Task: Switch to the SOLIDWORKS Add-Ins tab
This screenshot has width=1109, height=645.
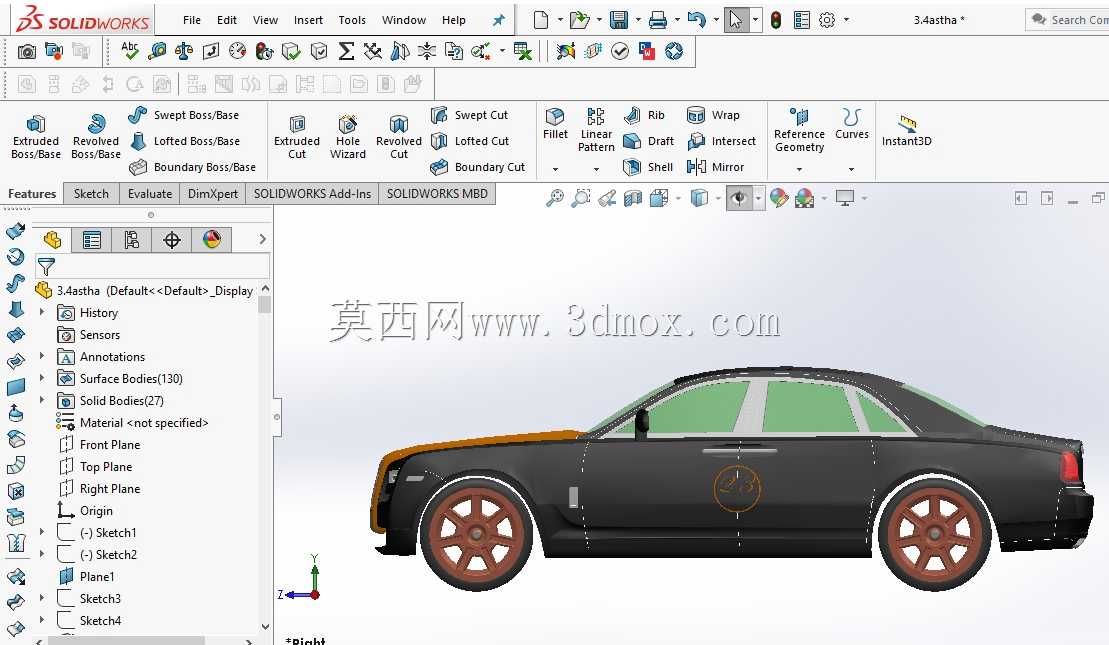Action: point(312,194)
